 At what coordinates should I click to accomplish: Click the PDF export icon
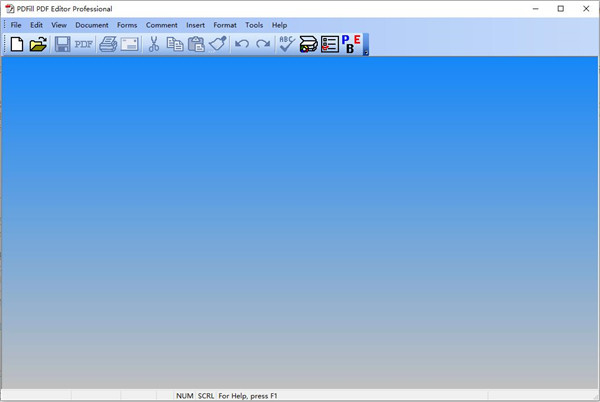point(84,44)
